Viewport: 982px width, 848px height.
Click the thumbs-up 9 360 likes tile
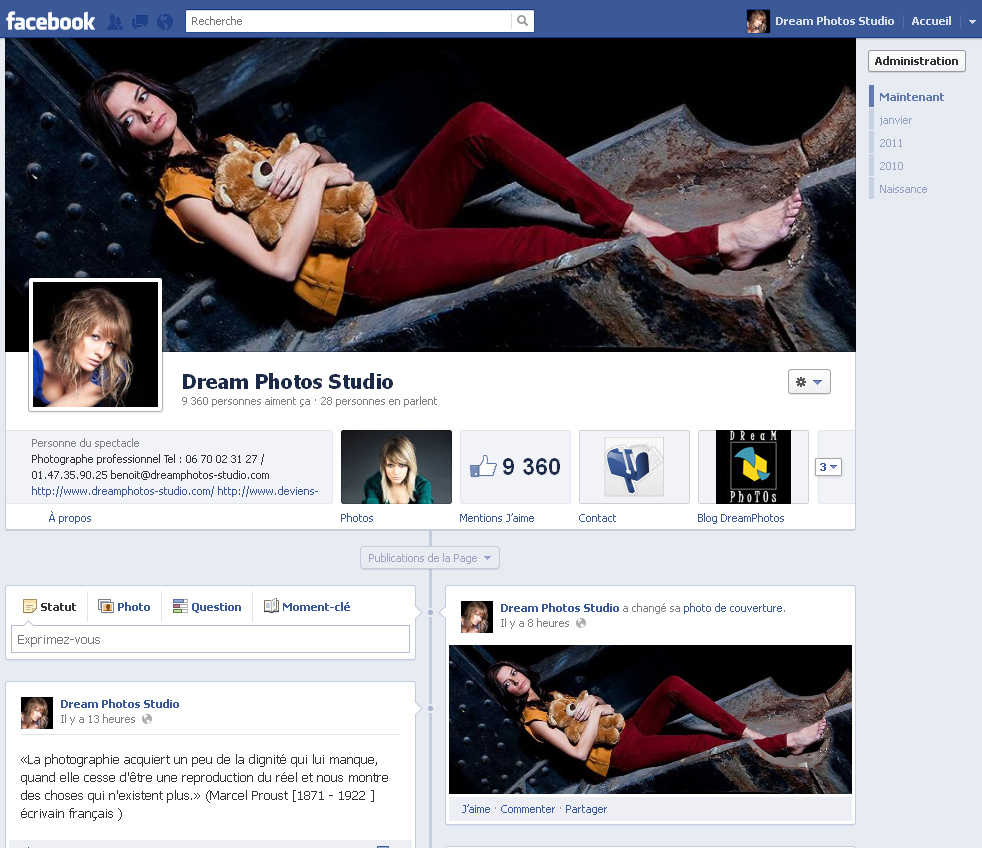coord(515,467)
